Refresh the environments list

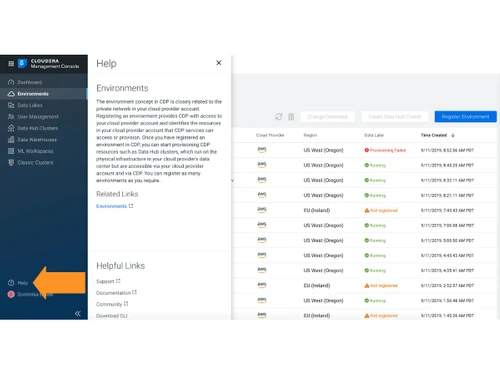click(279, 117)
